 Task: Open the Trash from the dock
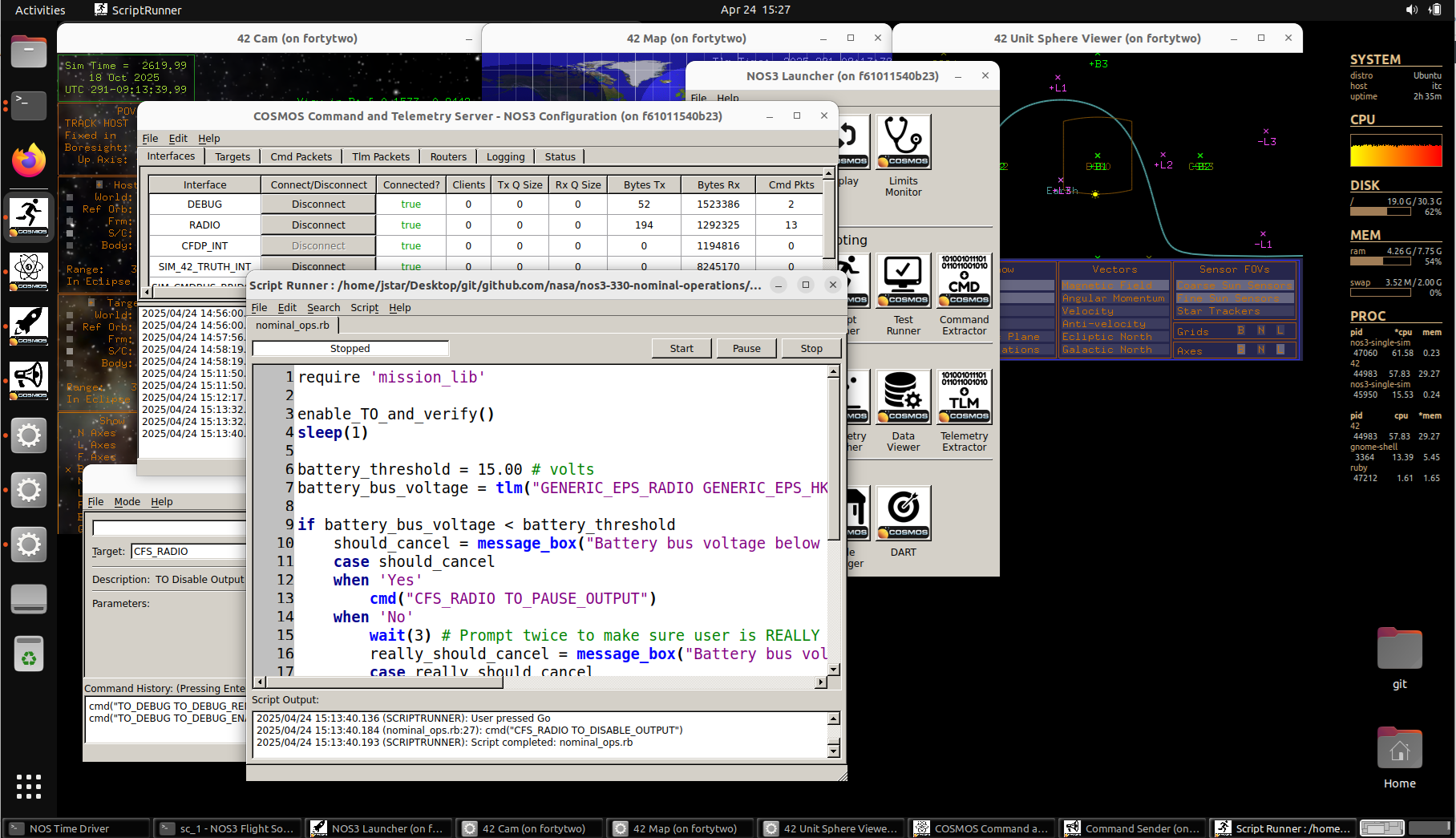[29, 654]
